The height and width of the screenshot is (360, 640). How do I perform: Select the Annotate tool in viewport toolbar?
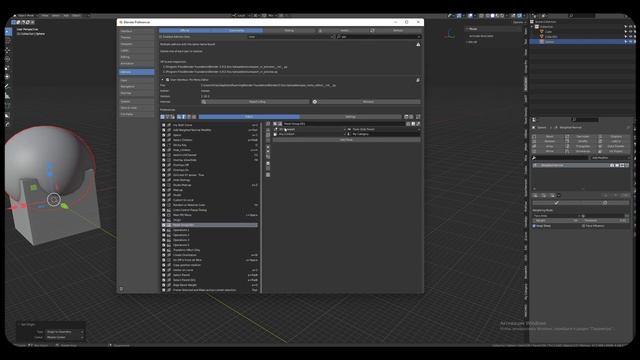[8, 86]
